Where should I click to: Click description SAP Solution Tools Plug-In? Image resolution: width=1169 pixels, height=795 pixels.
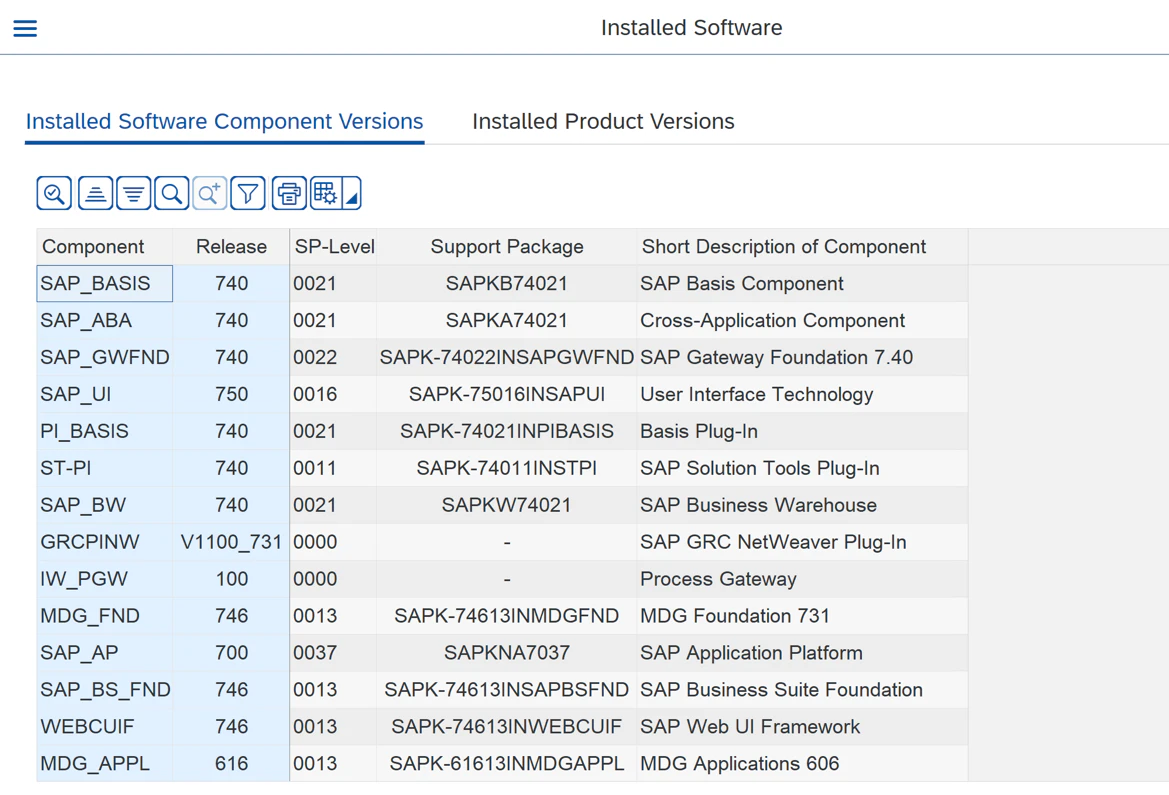pyautogui.click(x=802, y=468)
